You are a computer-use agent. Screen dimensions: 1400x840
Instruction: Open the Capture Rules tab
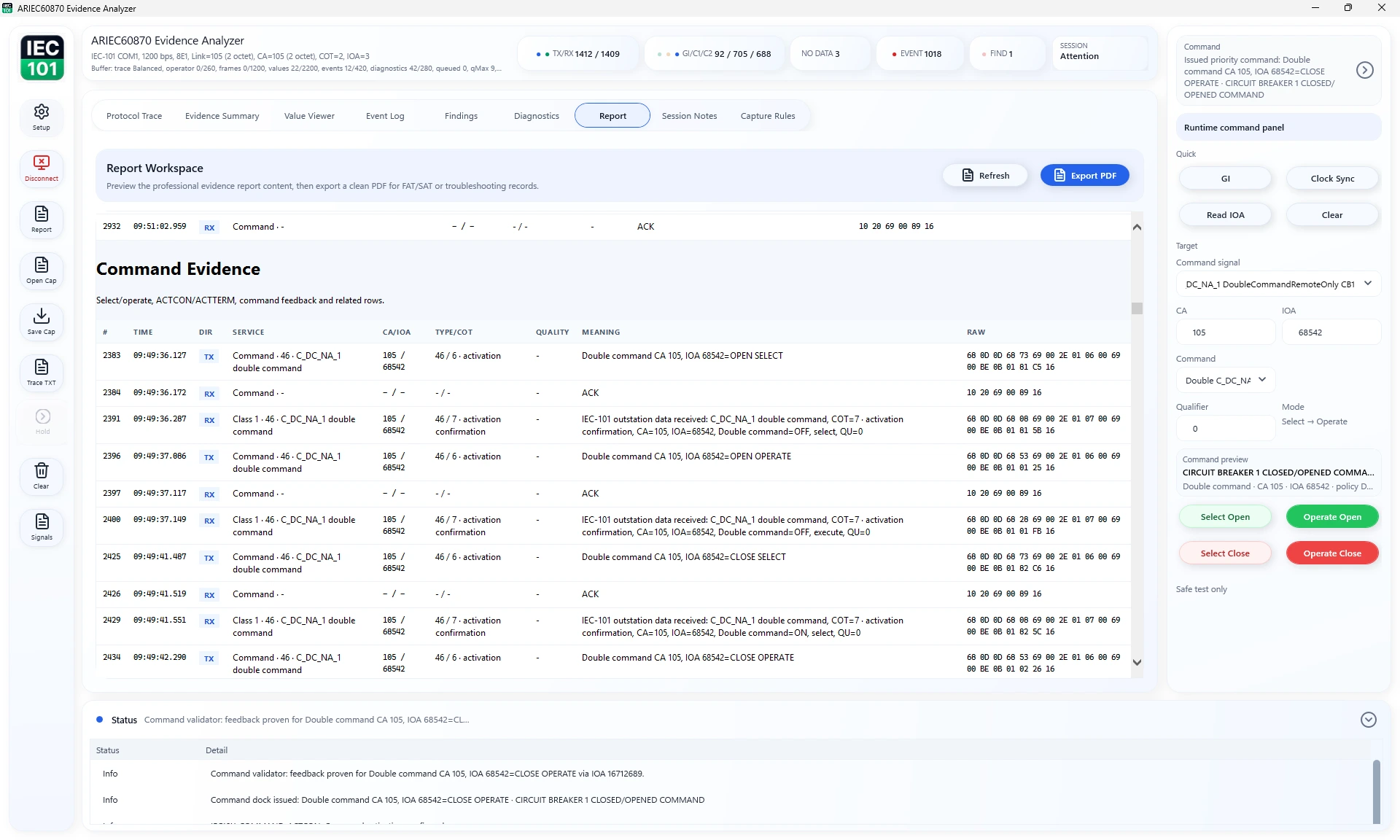pyautogui.click(x=768, y=116)
